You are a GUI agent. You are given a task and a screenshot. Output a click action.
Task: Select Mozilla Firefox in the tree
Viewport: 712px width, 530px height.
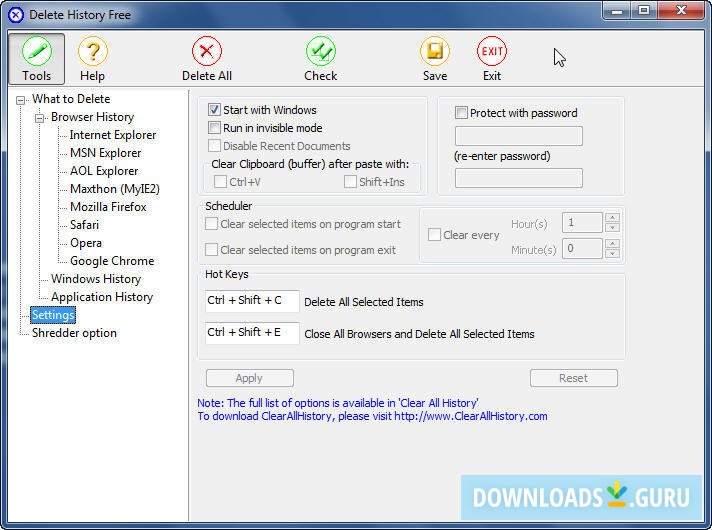click(x=108, y=207)
